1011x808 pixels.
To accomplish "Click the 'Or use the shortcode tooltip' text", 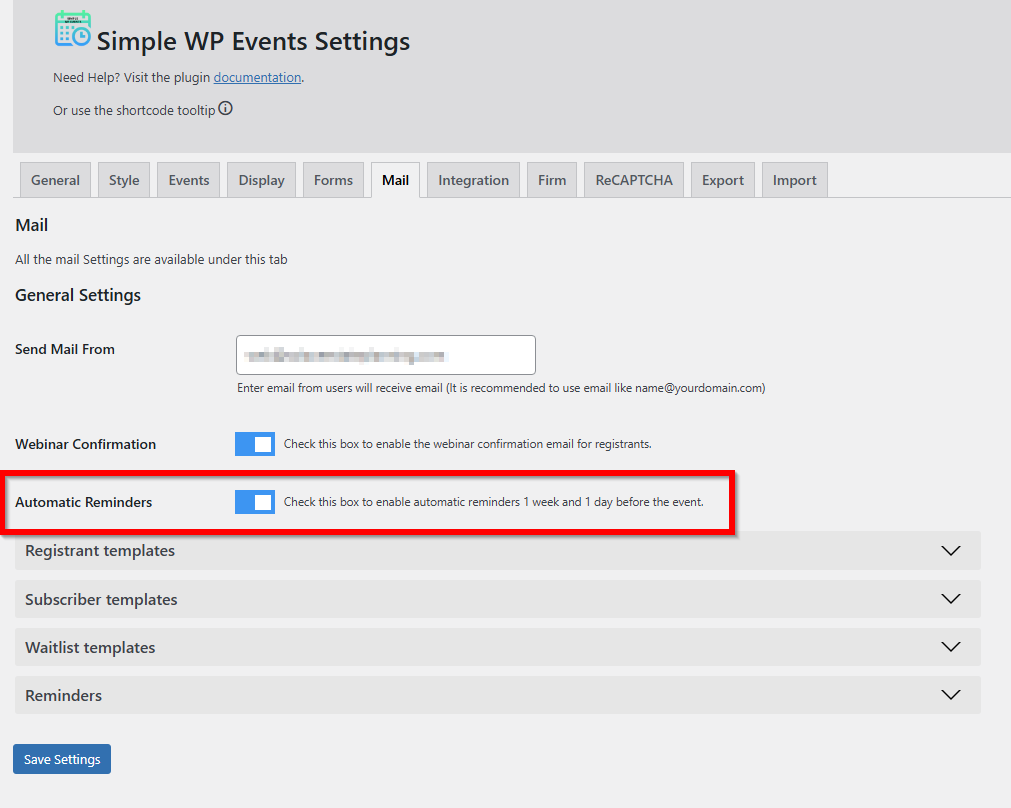I will pos(133,110).
